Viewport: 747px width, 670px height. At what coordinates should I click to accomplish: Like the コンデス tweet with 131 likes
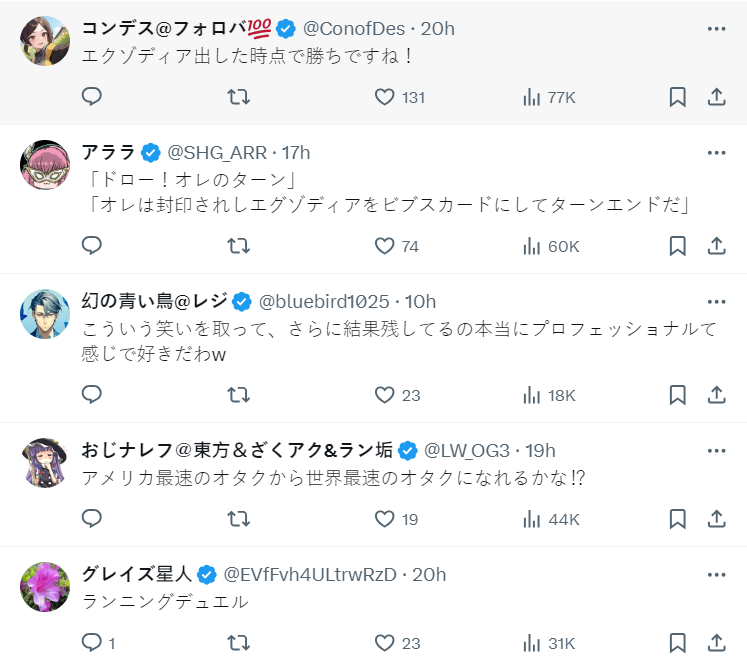point(385,97)
